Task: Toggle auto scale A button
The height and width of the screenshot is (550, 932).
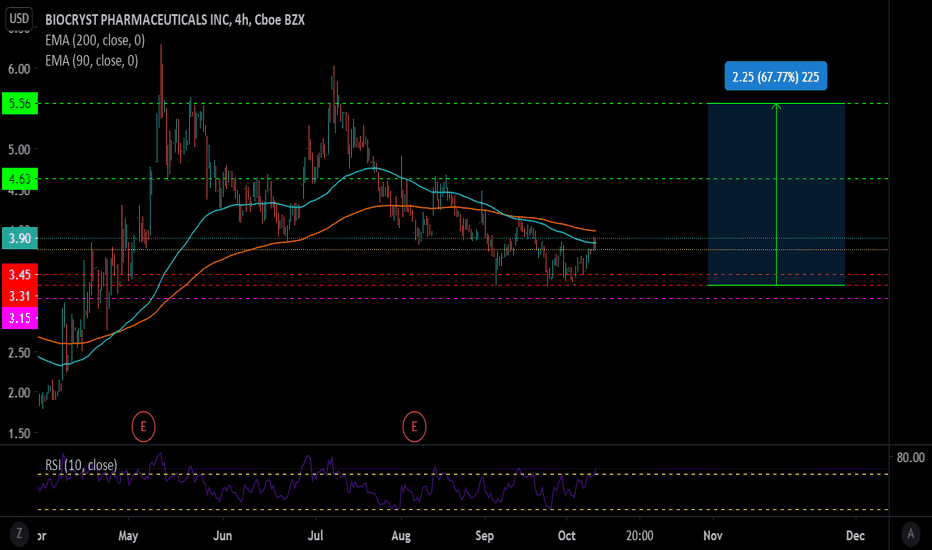Action: [911, 533]
